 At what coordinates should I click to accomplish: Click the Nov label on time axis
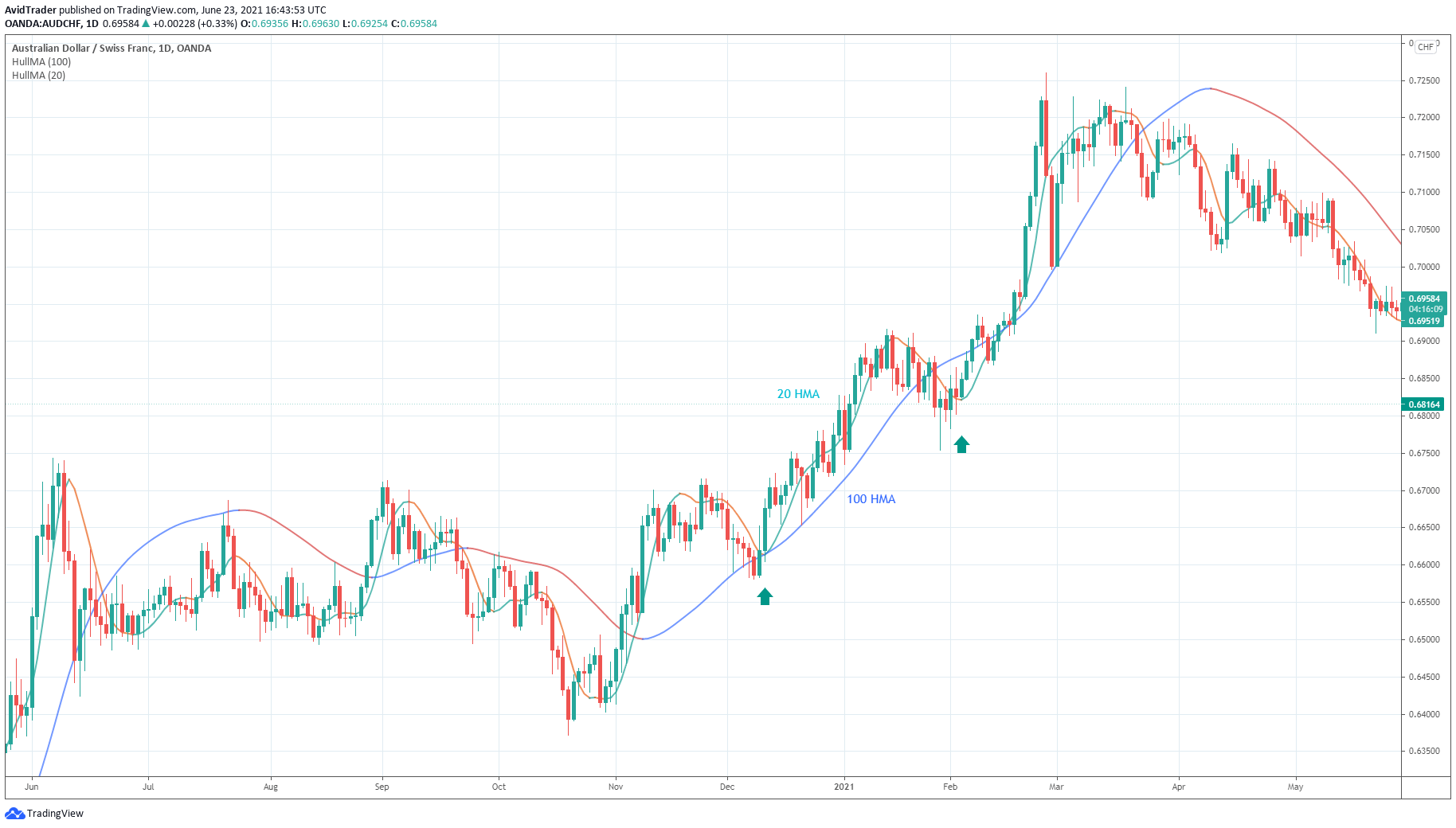tap(616, 787)
